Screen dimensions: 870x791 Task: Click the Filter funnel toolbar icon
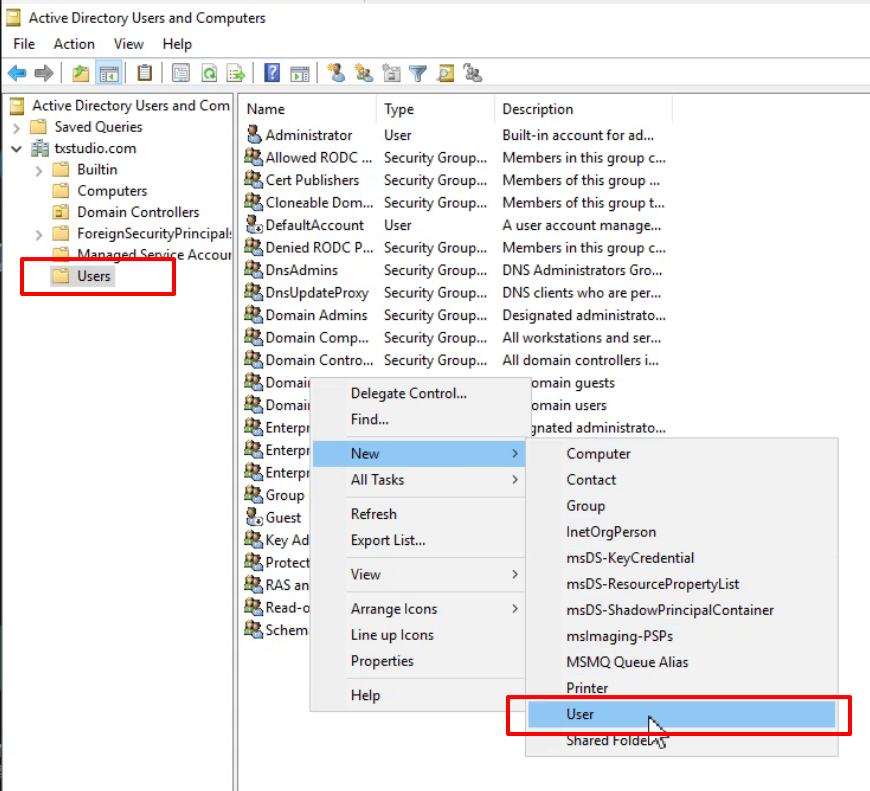coord(418,73)
